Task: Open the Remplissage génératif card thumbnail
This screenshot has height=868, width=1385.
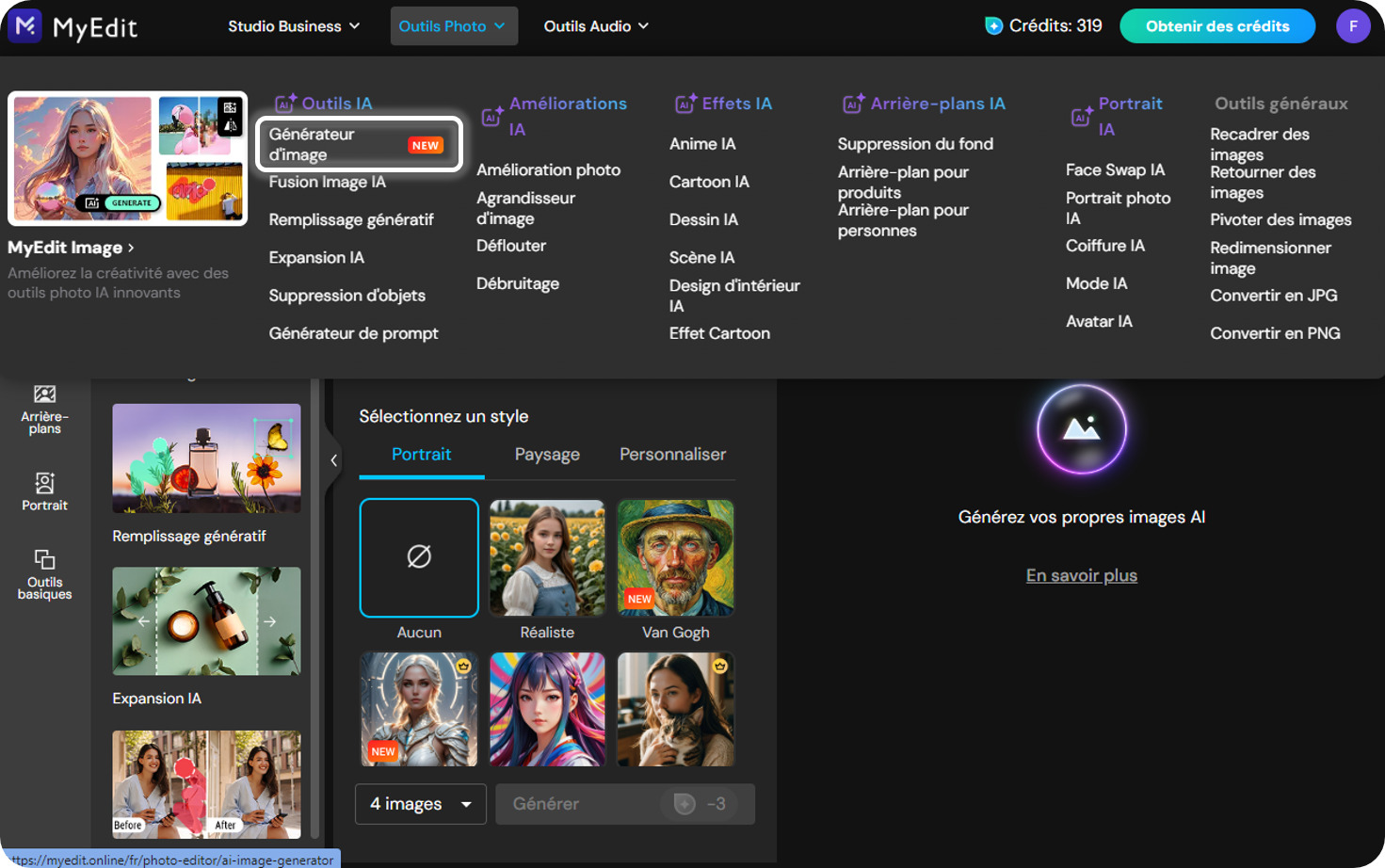Action: coord(206,458)
